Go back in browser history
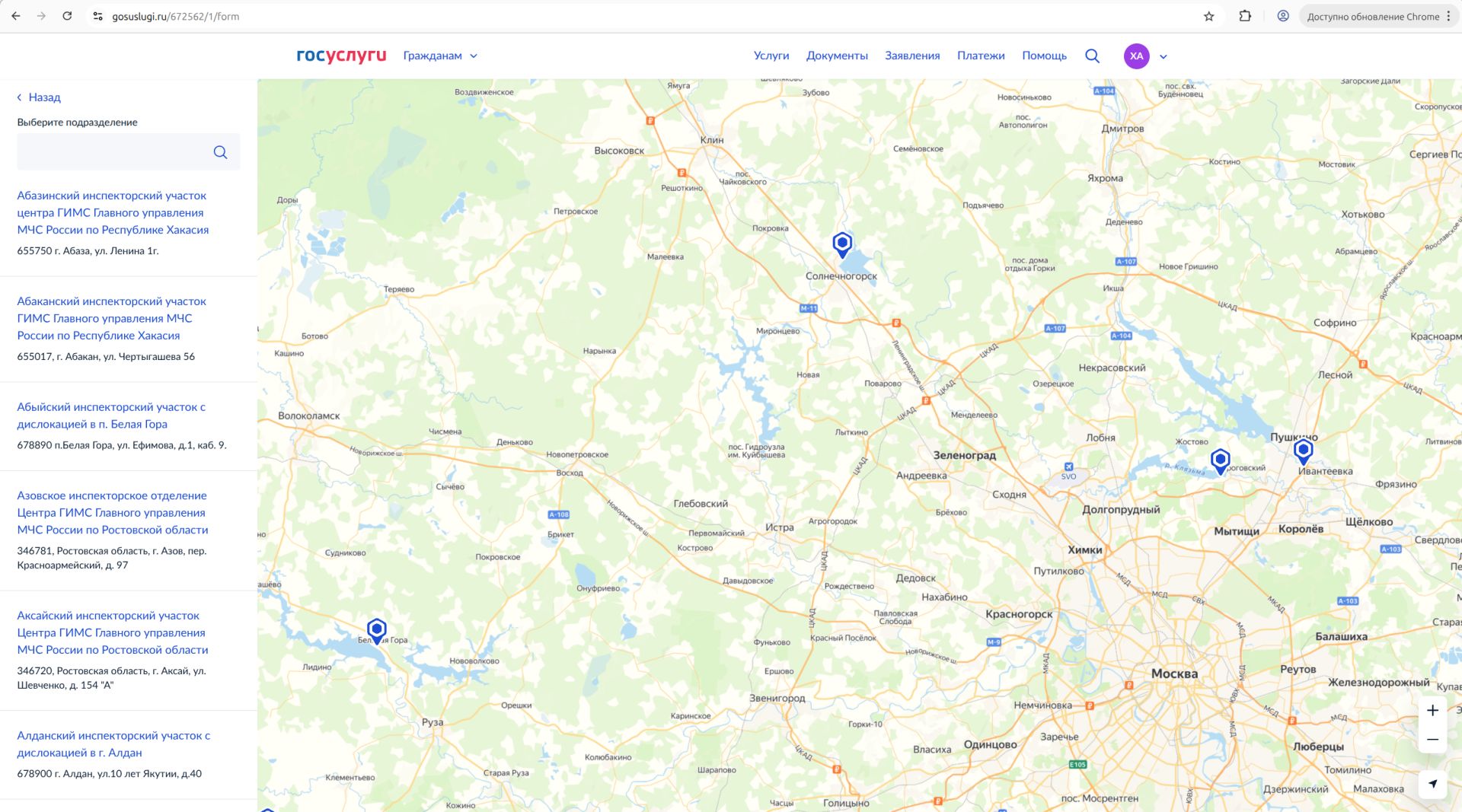 16,16
